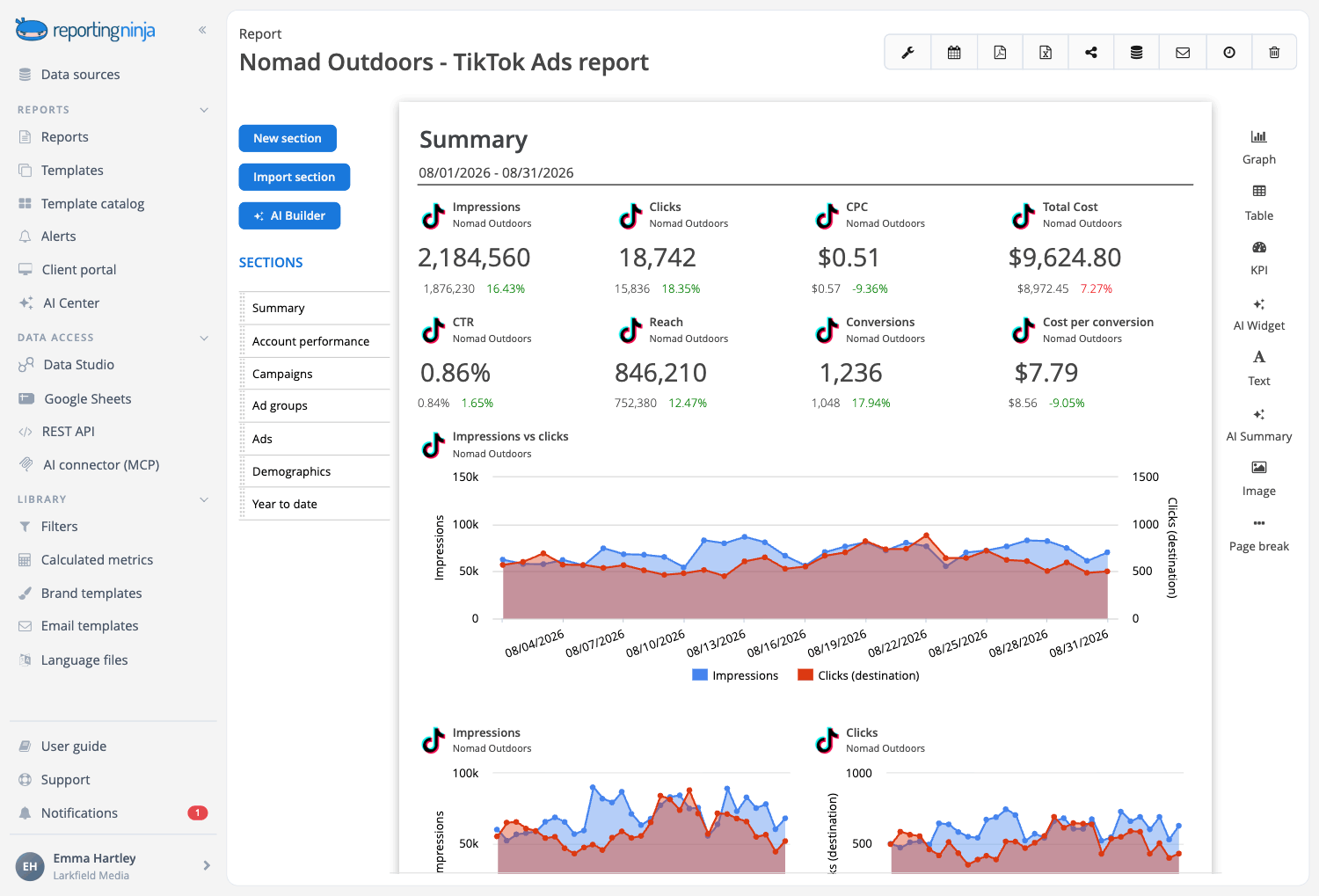Select the Ads section
Screen dimensions: 1319x896
pyautogui.click(x=315, y=439)
